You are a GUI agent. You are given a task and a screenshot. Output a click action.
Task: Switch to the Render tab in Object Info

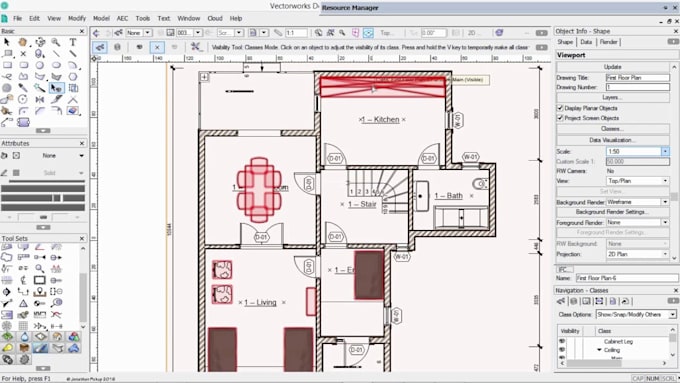608,42
